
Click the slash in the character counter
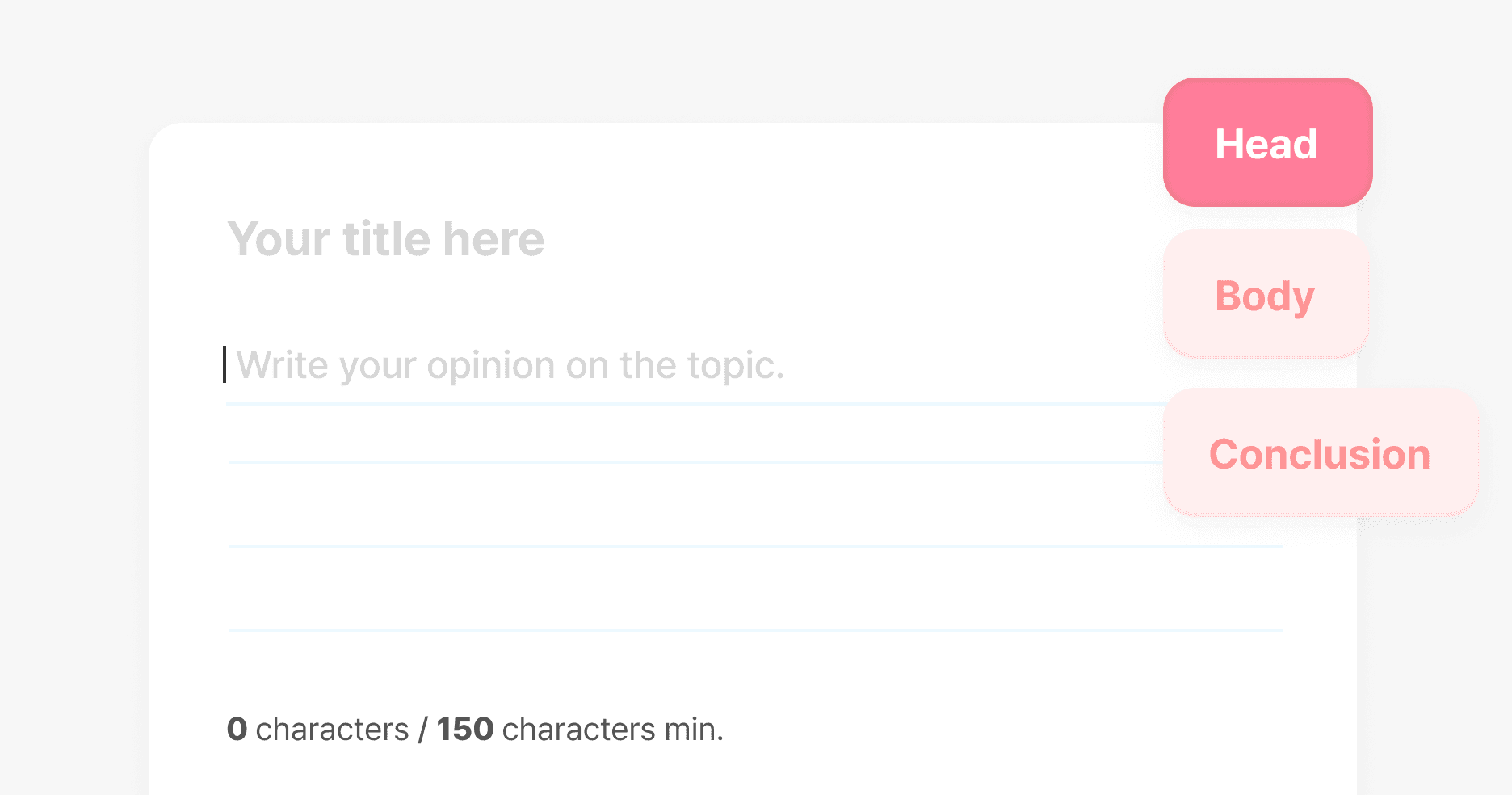423,730
